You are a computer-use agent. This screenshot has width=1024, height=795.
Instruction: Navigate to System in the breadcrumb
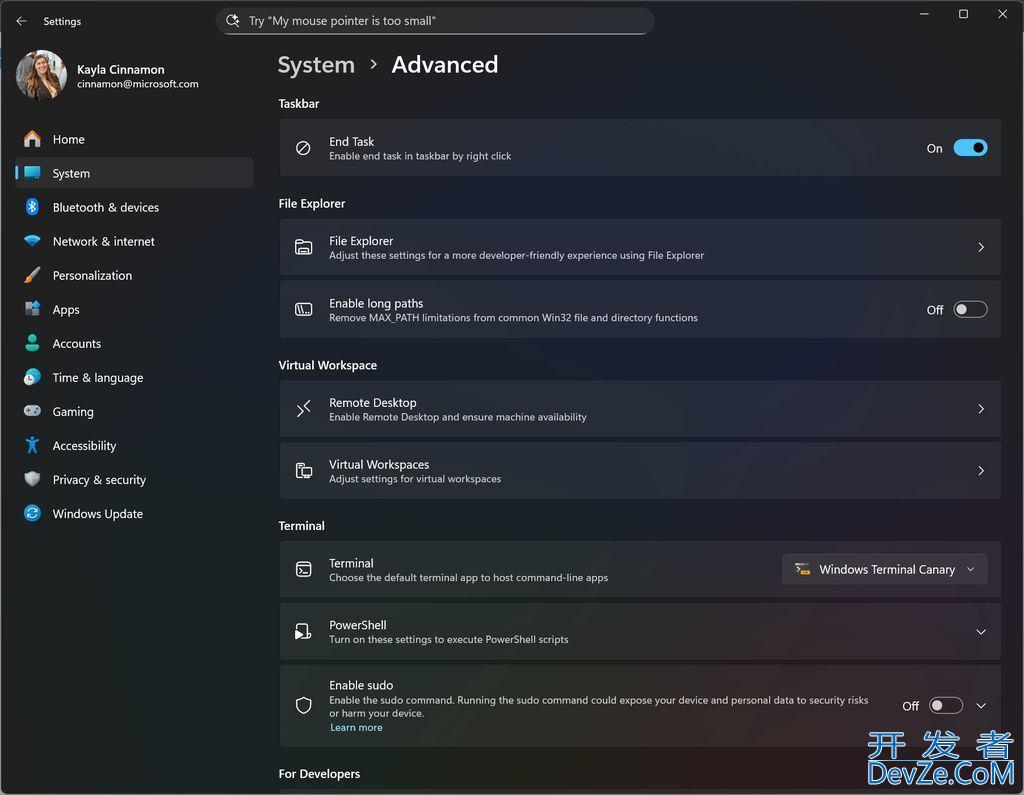tap(316, 65)
